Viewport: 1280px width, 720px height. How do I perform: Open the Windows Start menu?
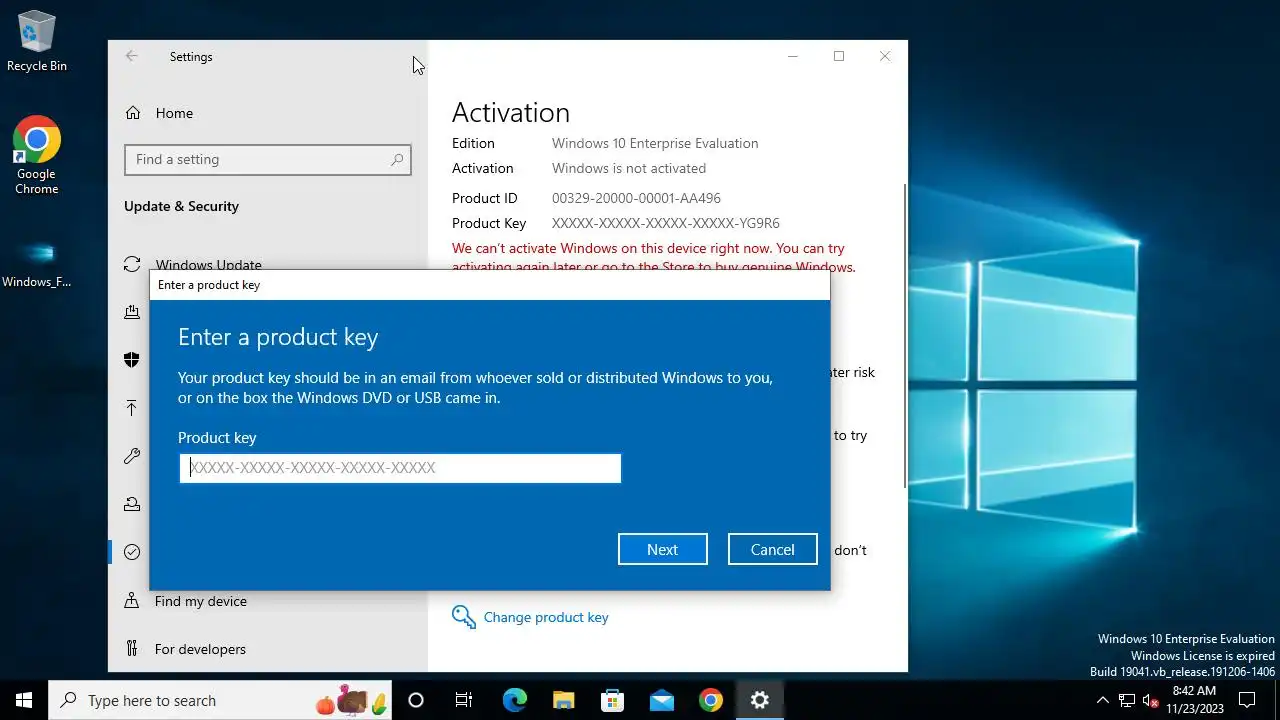[24, 700]
